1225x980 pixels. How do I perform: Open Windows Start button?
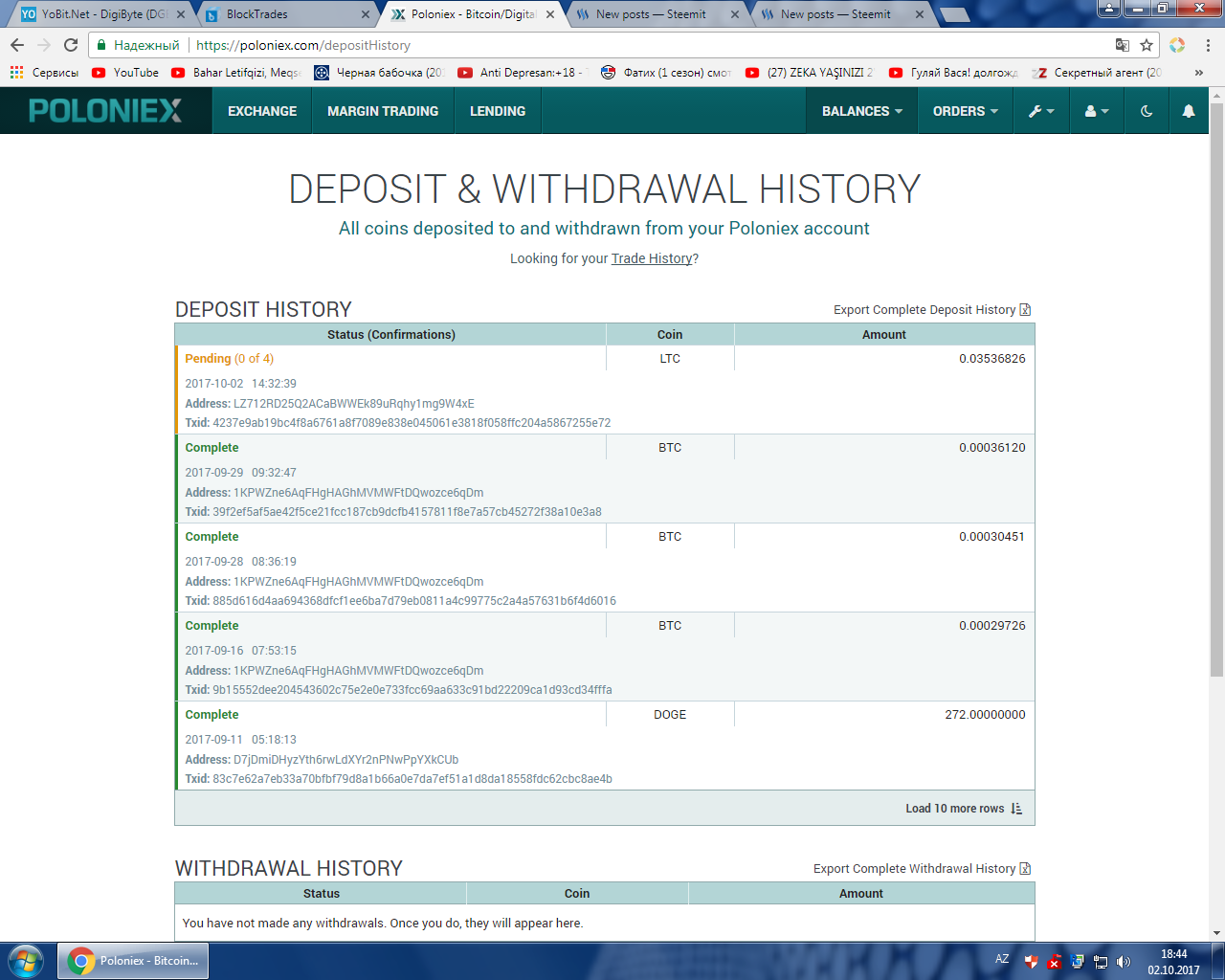click(26, 961)
